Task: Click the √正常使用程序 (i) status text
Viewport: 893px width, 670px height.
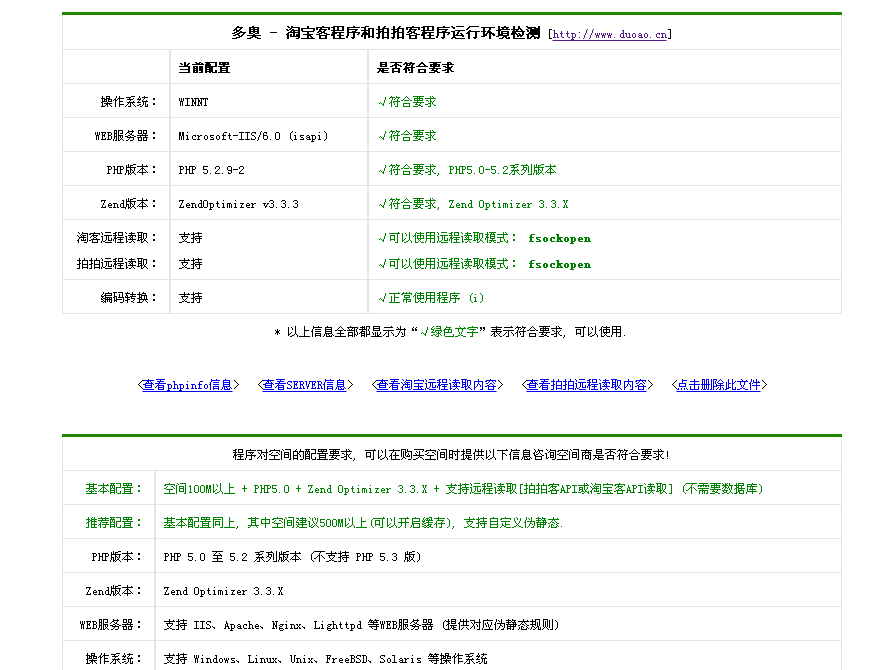Action: (x=431, y=298)
